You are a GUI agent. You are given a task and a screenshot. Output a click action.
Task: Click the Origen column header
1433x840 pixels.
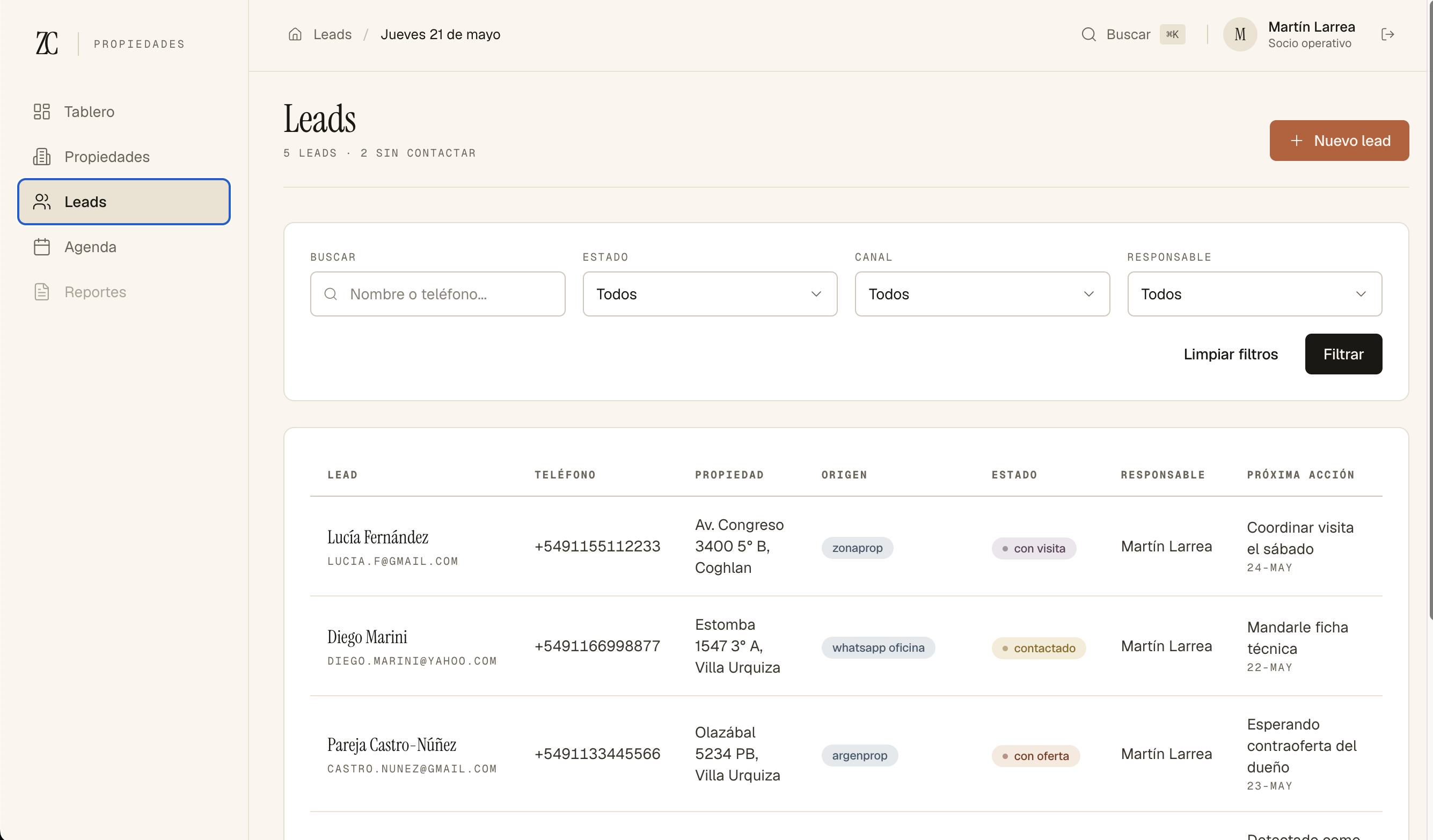click(x=844, y=475)
